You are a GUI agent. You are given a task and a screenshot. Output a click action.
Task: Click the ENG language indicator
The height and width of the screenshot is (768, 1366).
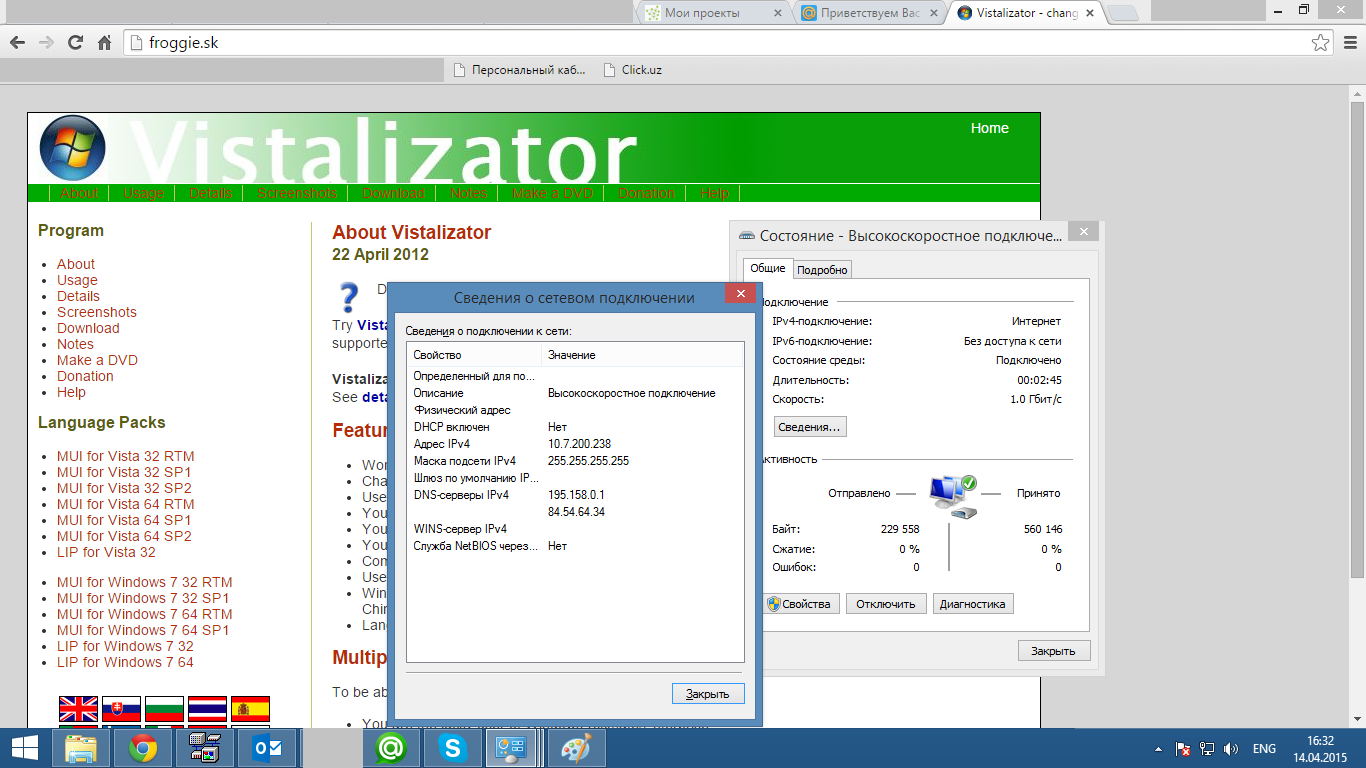point(1264,749)
